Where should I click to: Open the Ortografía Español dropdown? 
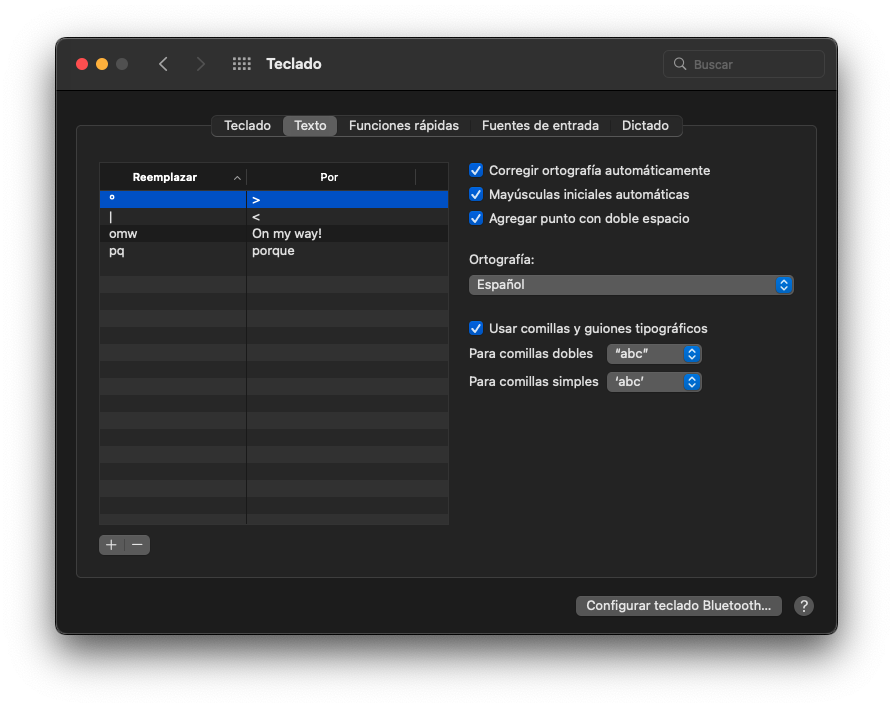pyautogui.click(x=631, y=285)
